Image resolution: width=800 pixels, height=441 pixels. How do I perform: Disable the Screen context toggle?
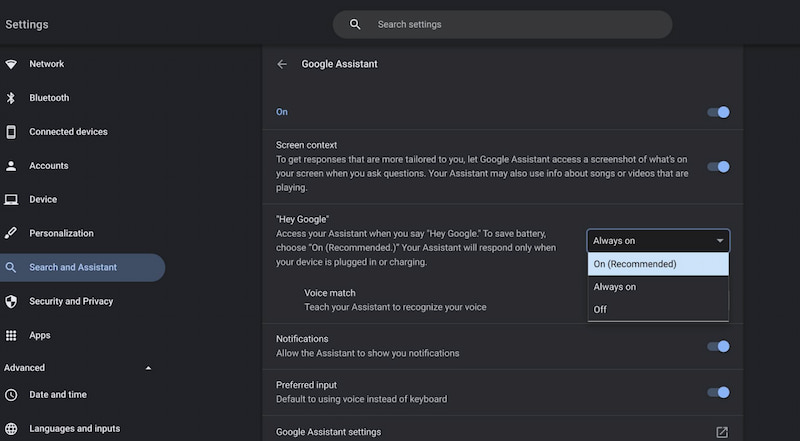tap(718, 167)
